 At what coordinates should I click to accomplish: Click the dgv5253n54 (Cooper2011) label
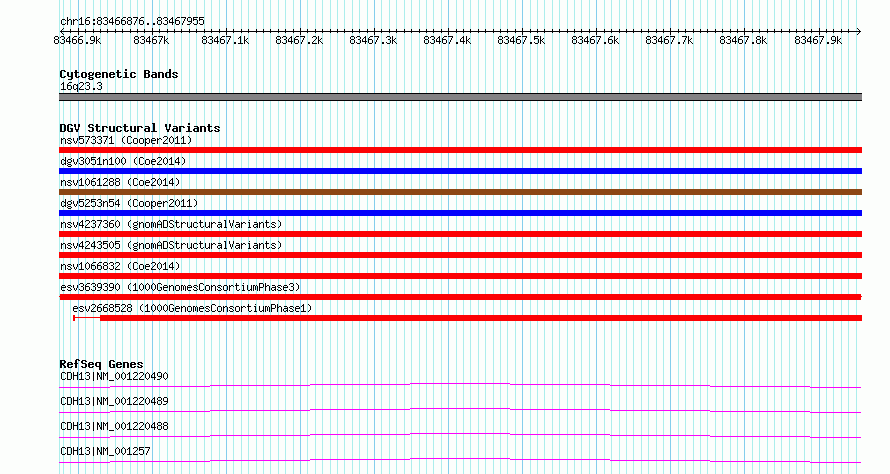tap(129, 203)
